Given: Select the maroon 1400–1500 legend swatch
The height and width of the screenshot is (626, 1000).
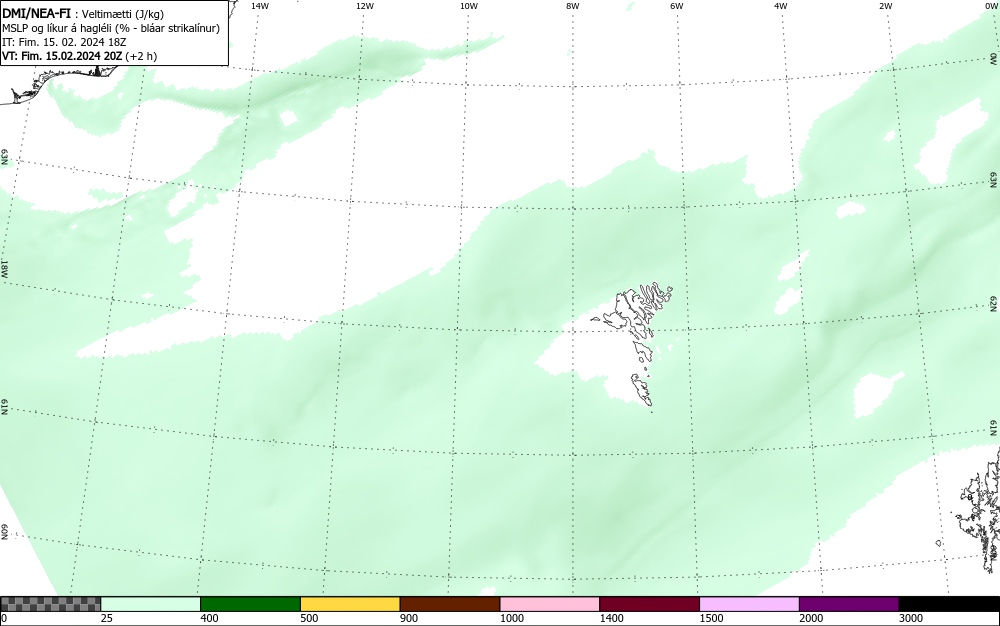Looking at the screenshot, I should point(649,604).
